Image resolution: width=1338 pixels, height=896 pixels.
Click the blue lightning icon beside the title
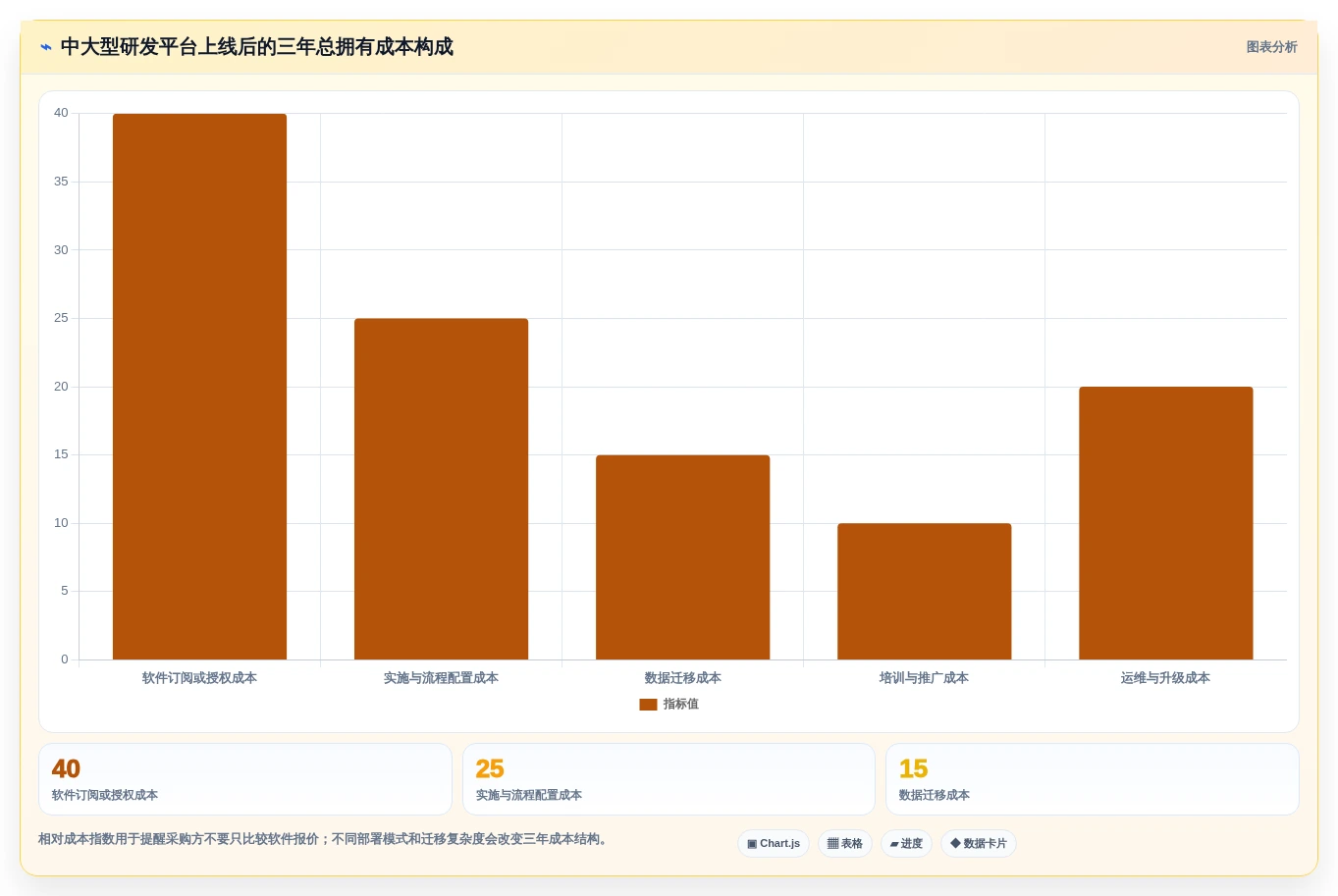point(46,47)
